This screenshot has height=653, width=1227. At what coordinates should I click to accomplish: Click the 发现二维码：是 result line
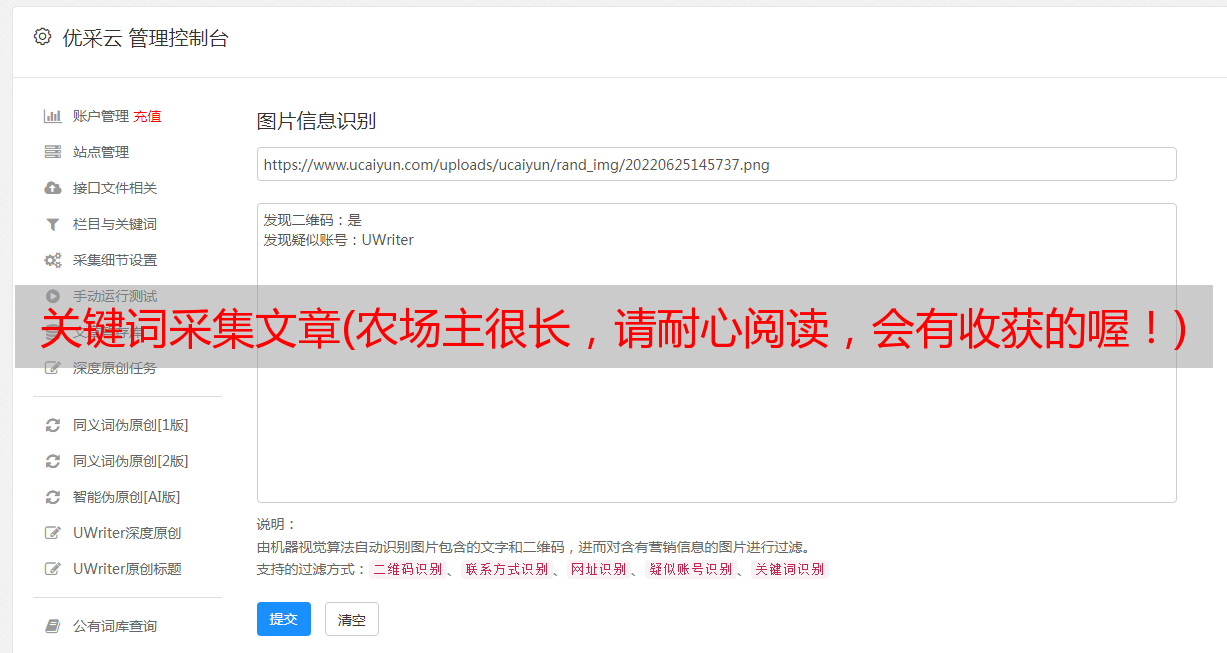click(313, 220)
